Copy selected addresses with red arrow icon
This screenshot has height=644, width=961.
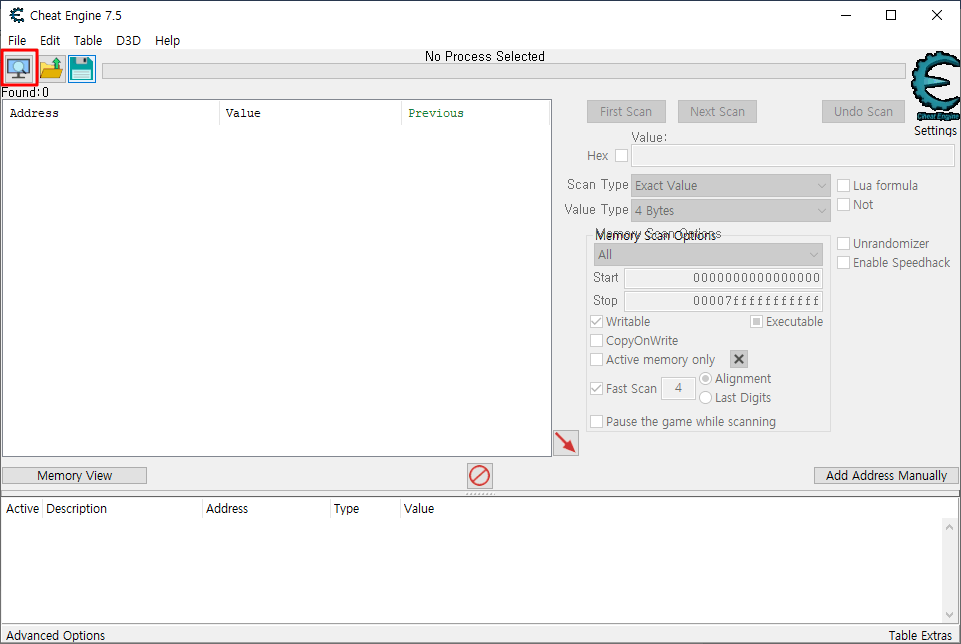point(566,442)
